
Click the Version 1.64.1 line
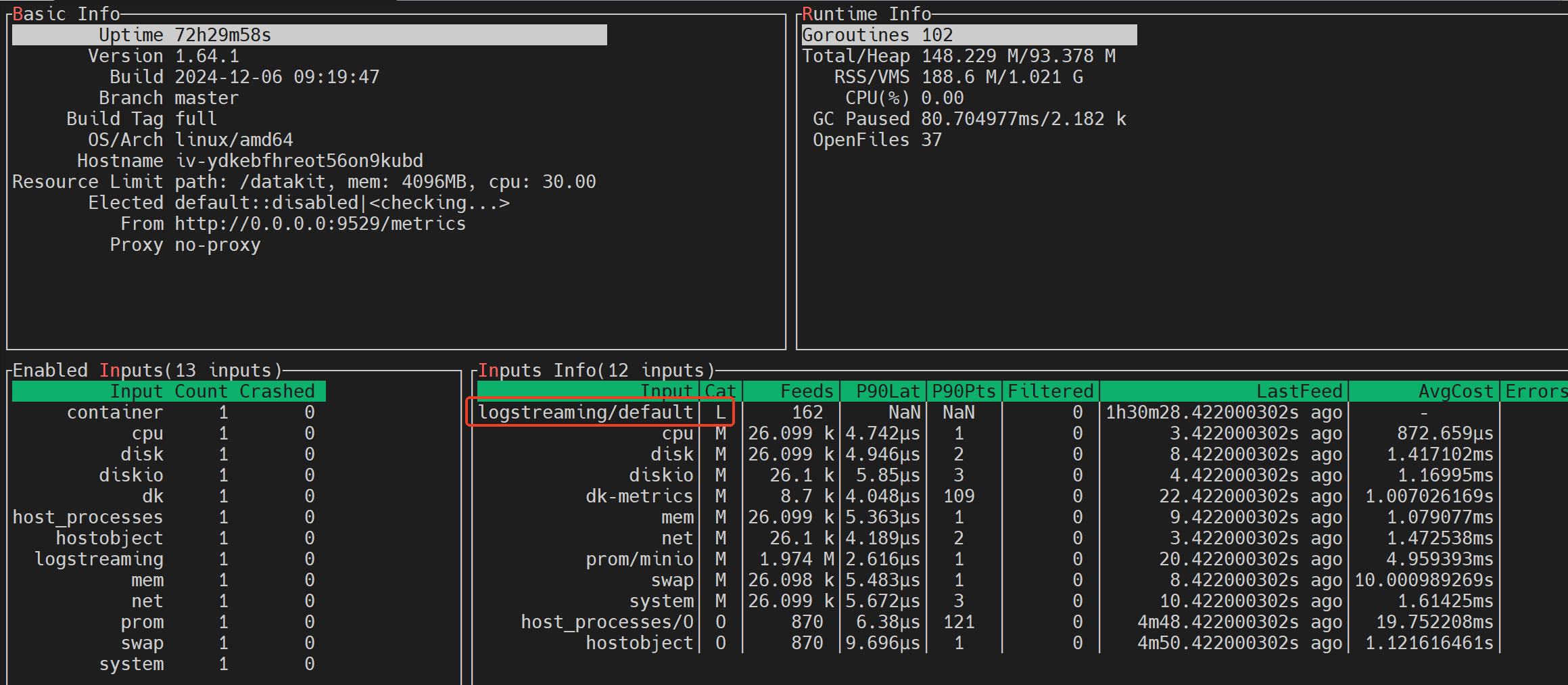(164, 55)
